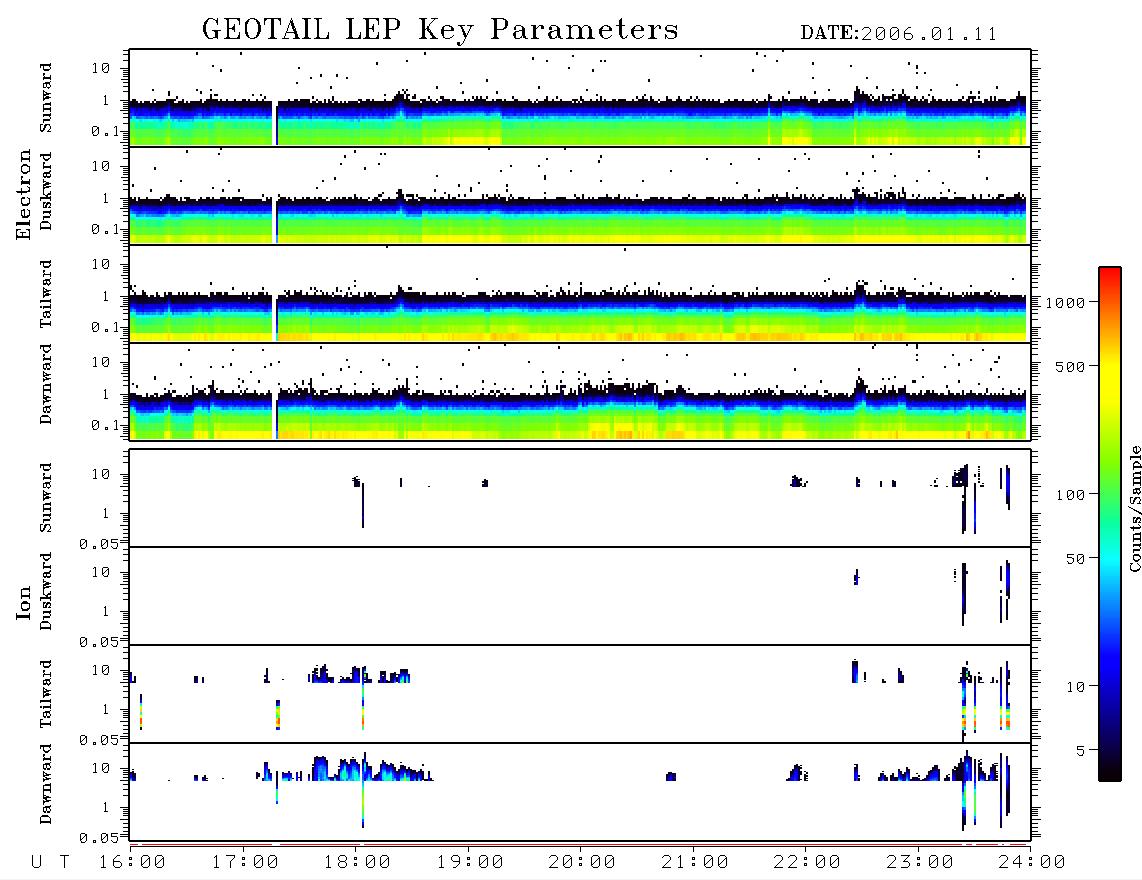The width and height of the screenshot is (1142, 880).
Task: Click inside the Electron Tailward spectrogram panel
Action: pos(580,294)
